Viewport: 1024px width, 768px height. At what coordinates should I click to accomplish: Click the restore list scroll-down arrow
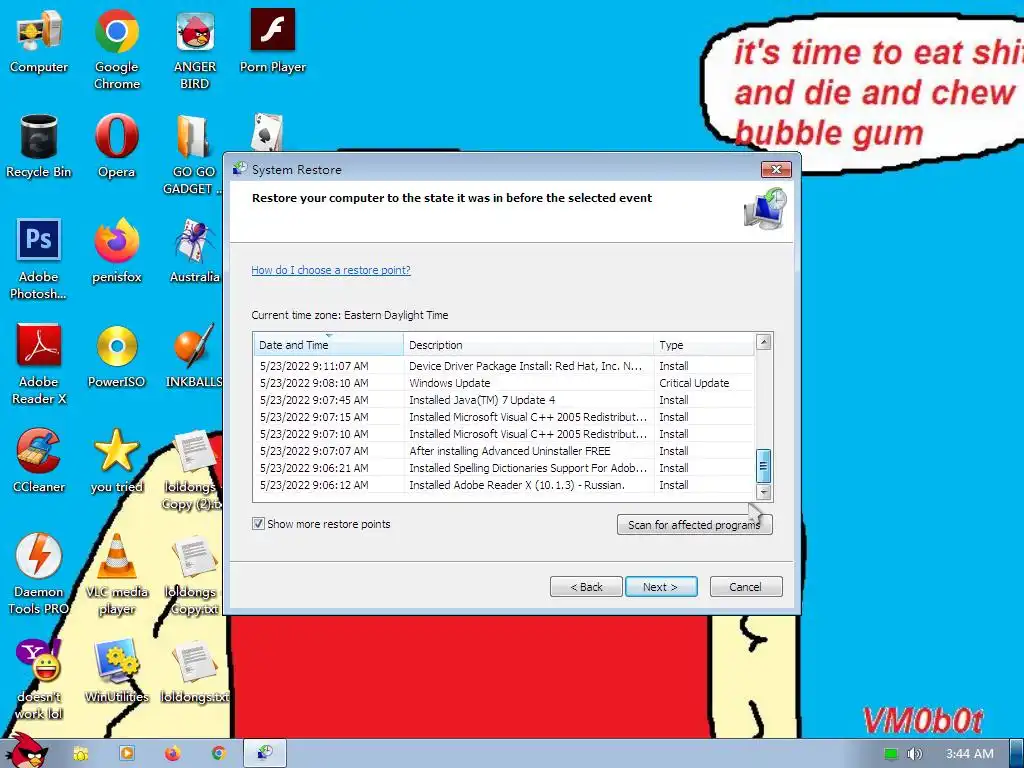pos(763,492)
